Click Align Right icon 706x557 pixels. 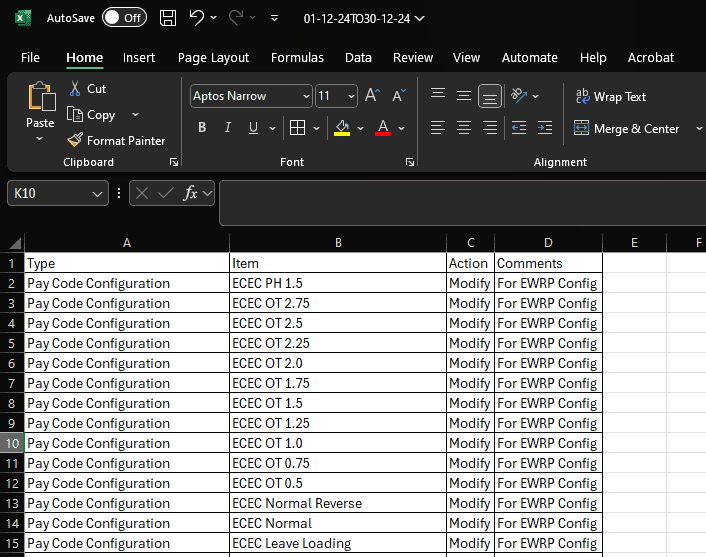click(490, 128)
